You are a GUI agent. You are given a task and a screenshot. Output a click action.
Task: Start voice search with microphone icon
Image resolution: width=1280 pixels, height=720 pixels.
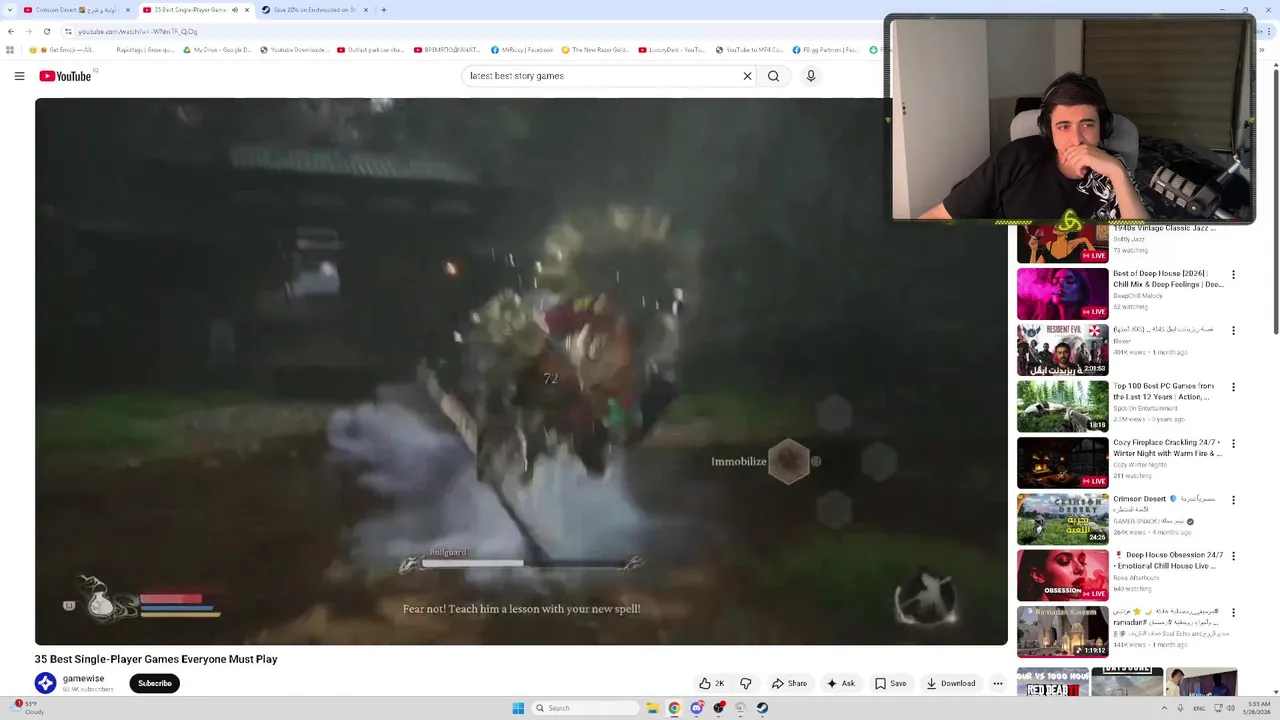click(811, 76)
